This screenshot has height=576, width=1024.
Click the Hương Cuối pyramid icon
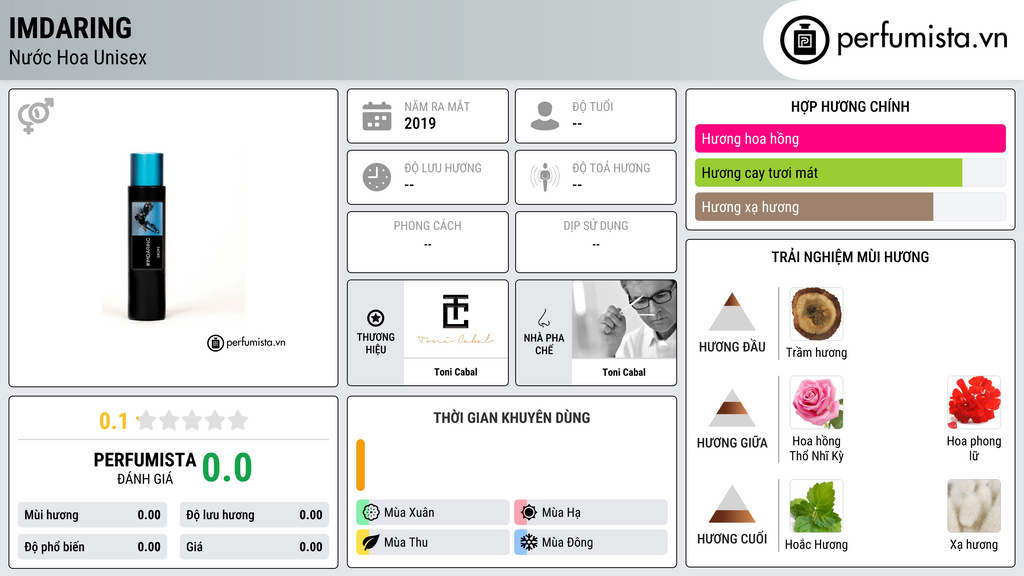point(732,504)
